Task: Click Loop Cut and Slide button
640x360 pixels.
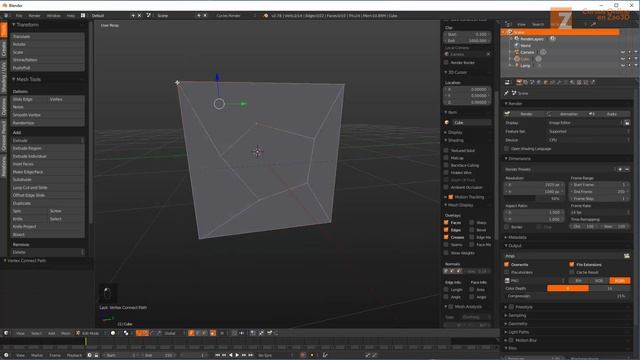Action: pos(47,187)
